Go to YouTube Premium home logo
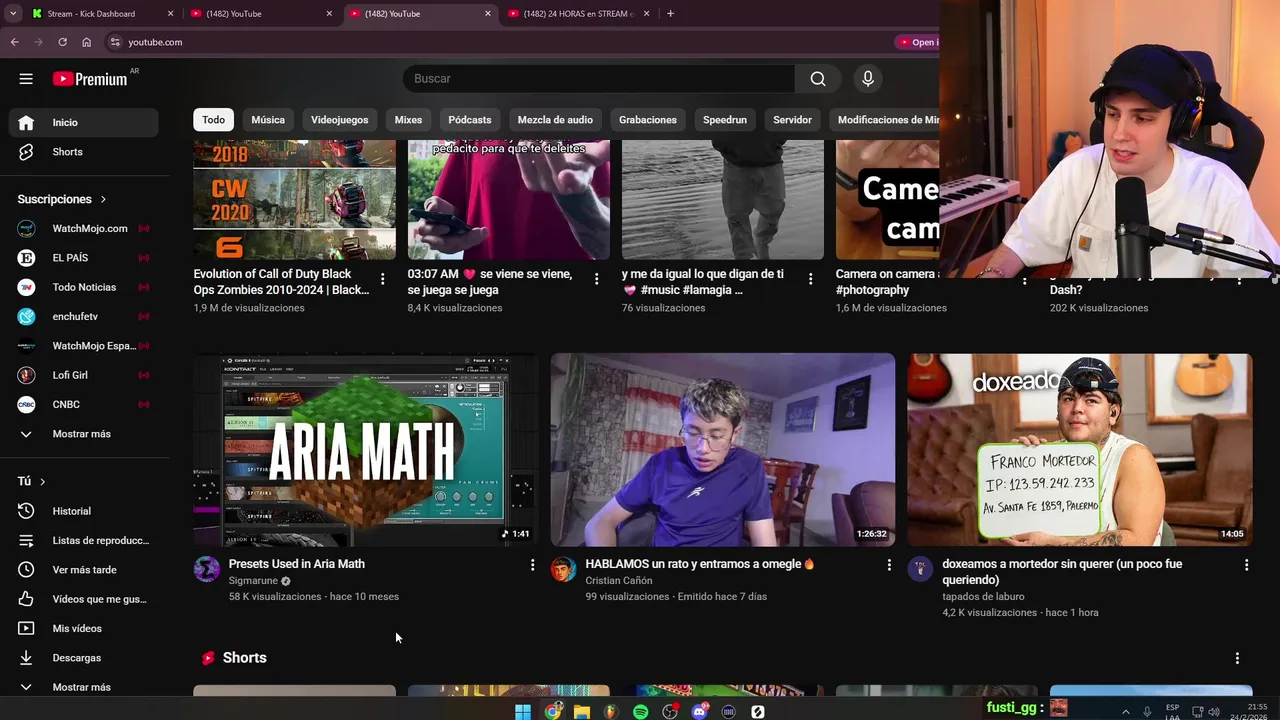1280x720 pixels. coord(91,79)
